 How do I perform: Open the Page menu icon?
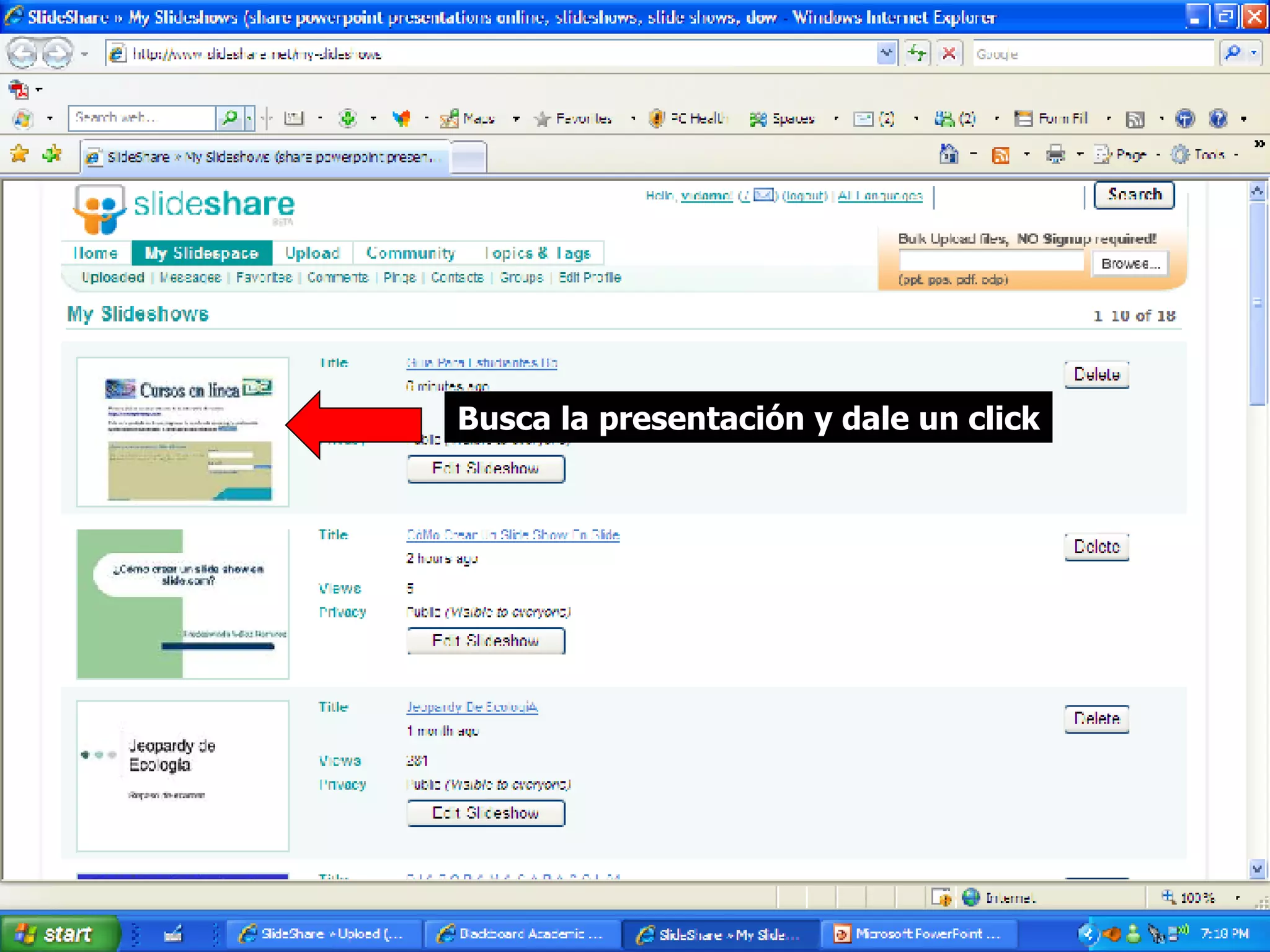1103,154
